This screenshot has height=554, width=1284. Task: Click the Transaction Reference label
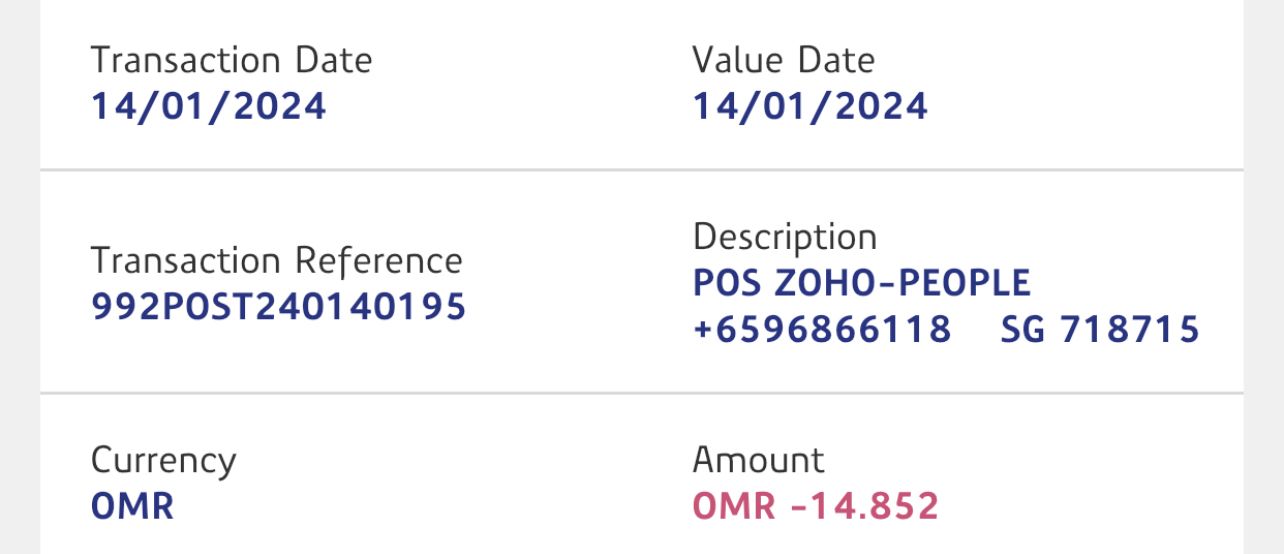276,261
